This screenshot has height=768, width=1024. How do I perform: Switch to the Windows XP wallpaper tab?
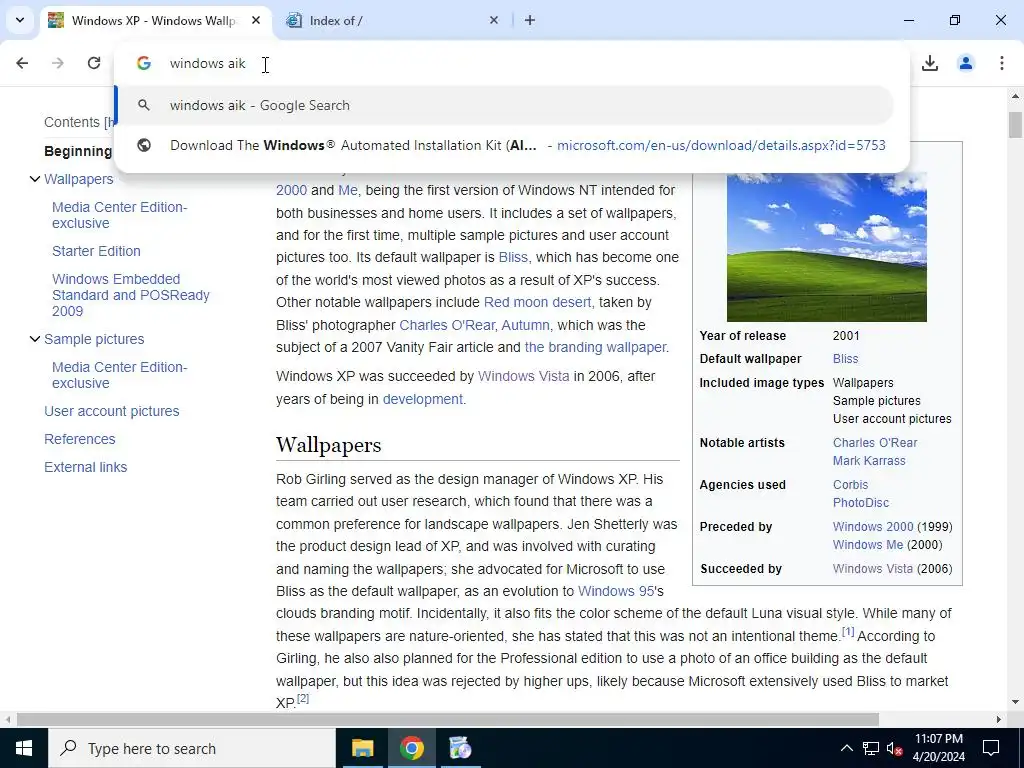pyautogui.click(x=155, y=20)
